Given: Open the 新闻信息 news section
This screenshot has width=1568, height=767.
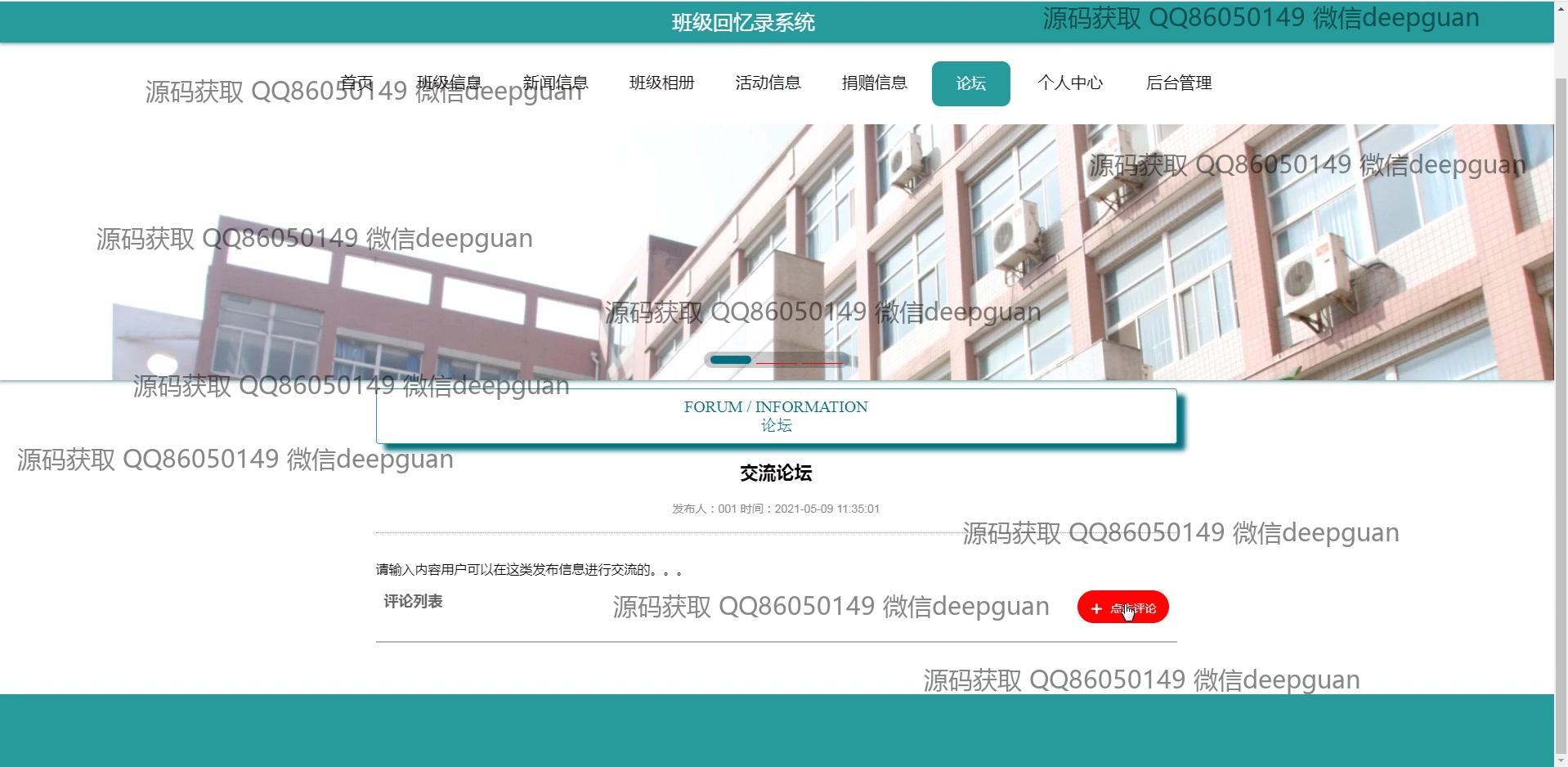Looking at the screenshot, I should pos(555,83).
